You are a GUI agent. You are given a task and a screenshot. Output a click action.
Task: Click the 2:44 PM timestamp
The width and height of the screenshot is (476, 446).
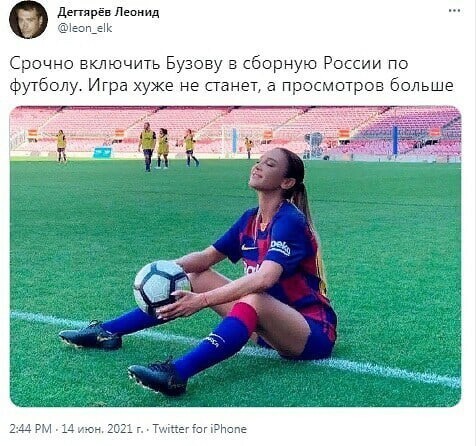(x=31, y=429)
